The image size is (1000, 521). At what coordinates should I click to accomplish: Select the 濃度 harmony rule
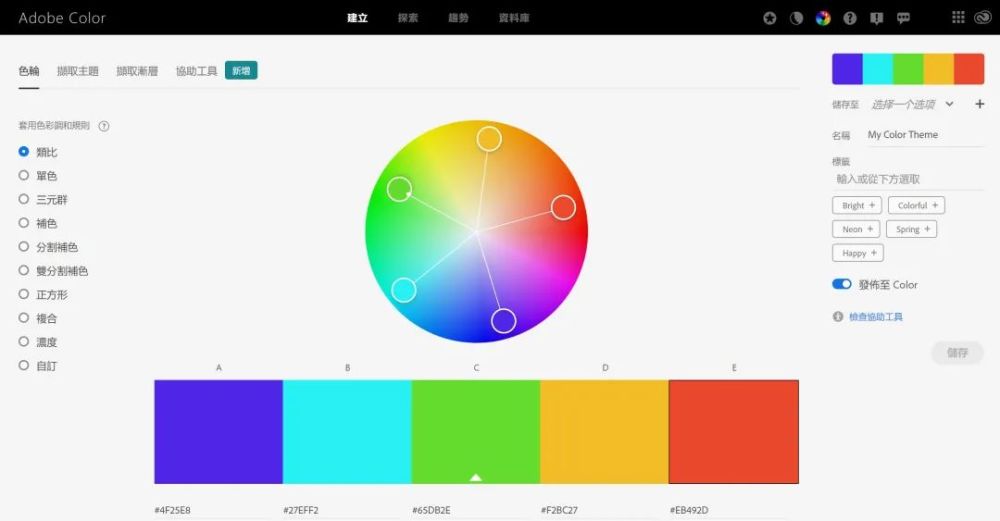24,341
